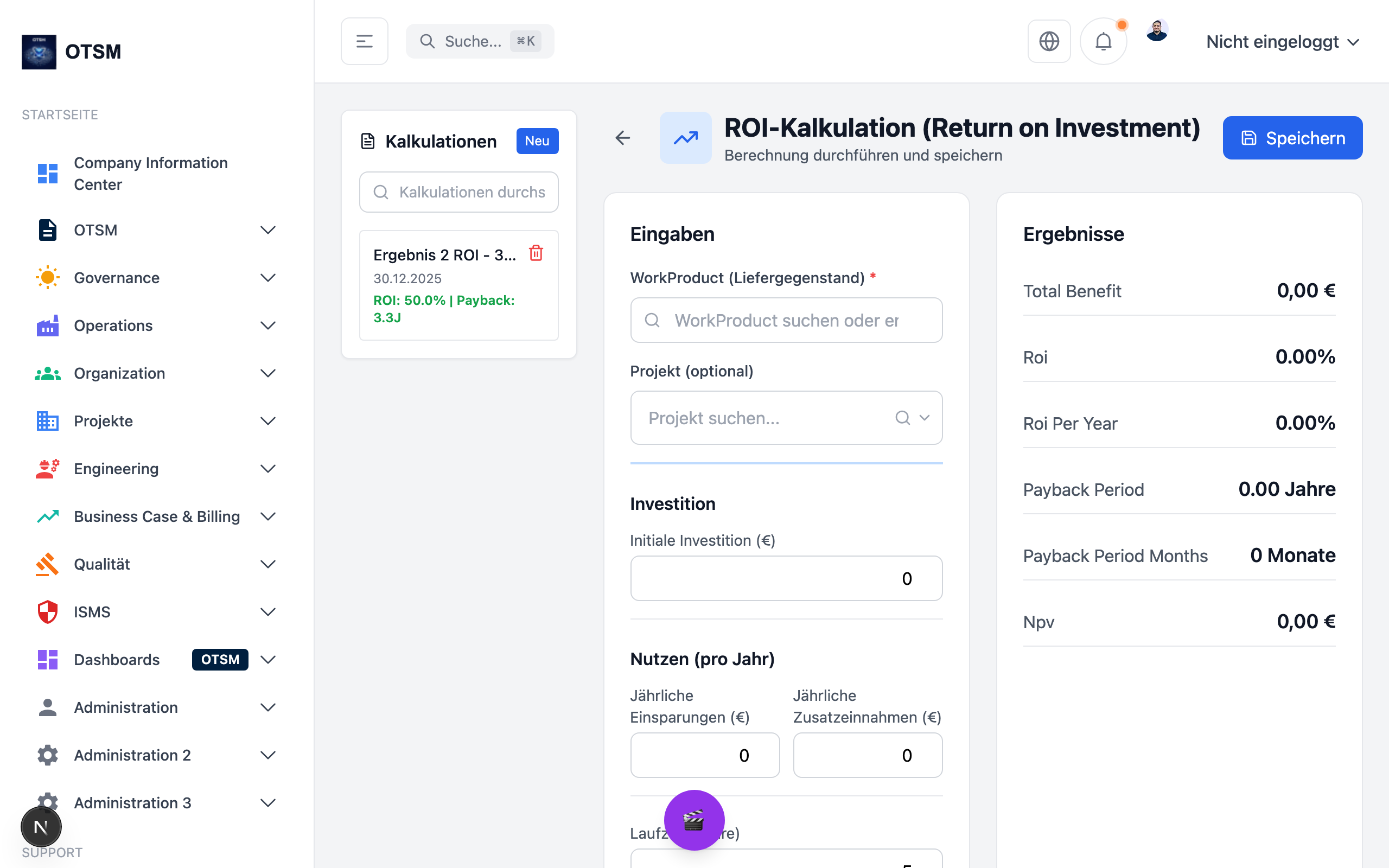Click the user avatar in header
Viewport: 1389px width, 868px height.
point(1157,31)
